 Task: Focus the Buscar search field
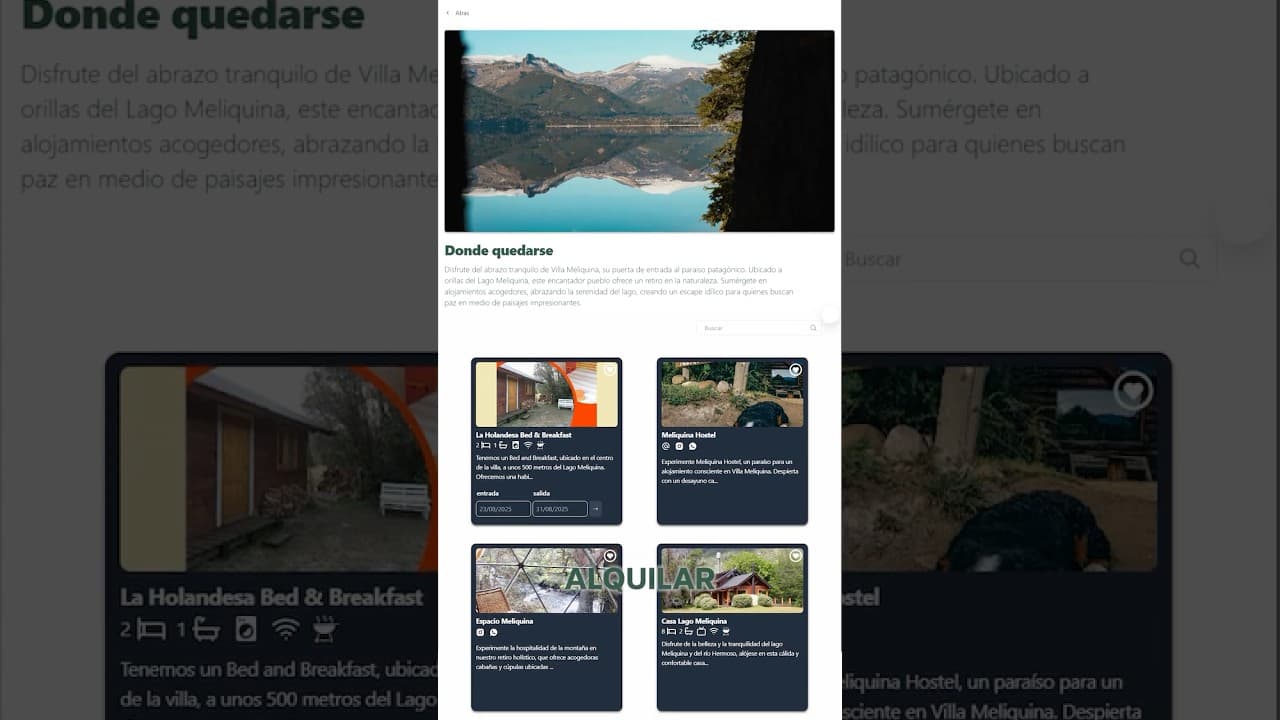coord(758,328)
